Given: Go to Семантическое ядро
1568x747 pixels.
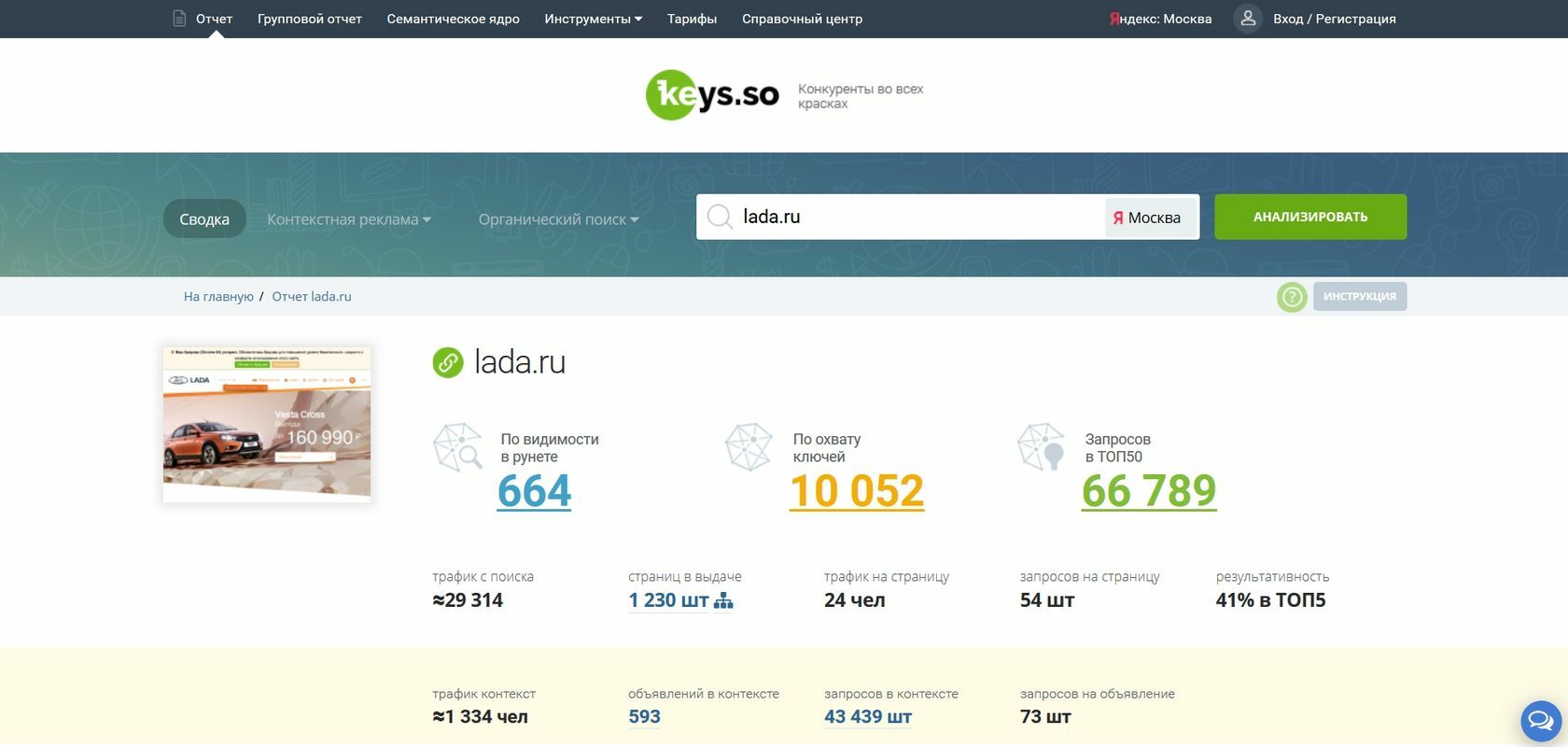Looking at the screenshot, I should tap(454, 19).
